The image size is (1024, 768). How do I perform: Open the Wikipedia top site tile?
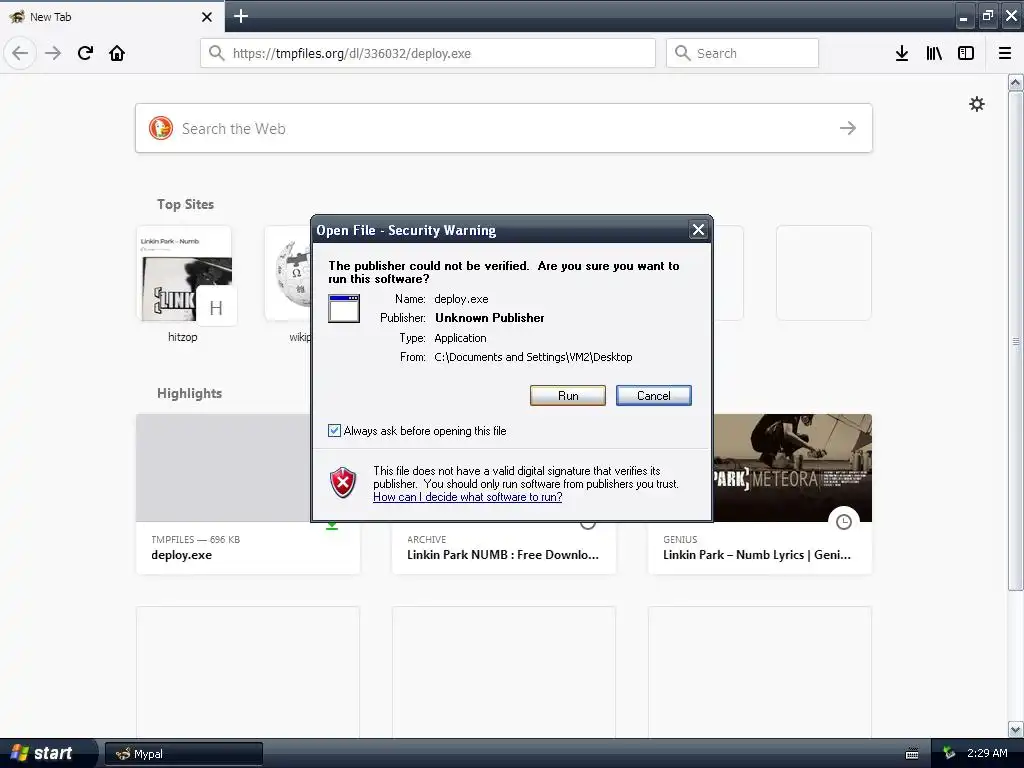[288, 285]
